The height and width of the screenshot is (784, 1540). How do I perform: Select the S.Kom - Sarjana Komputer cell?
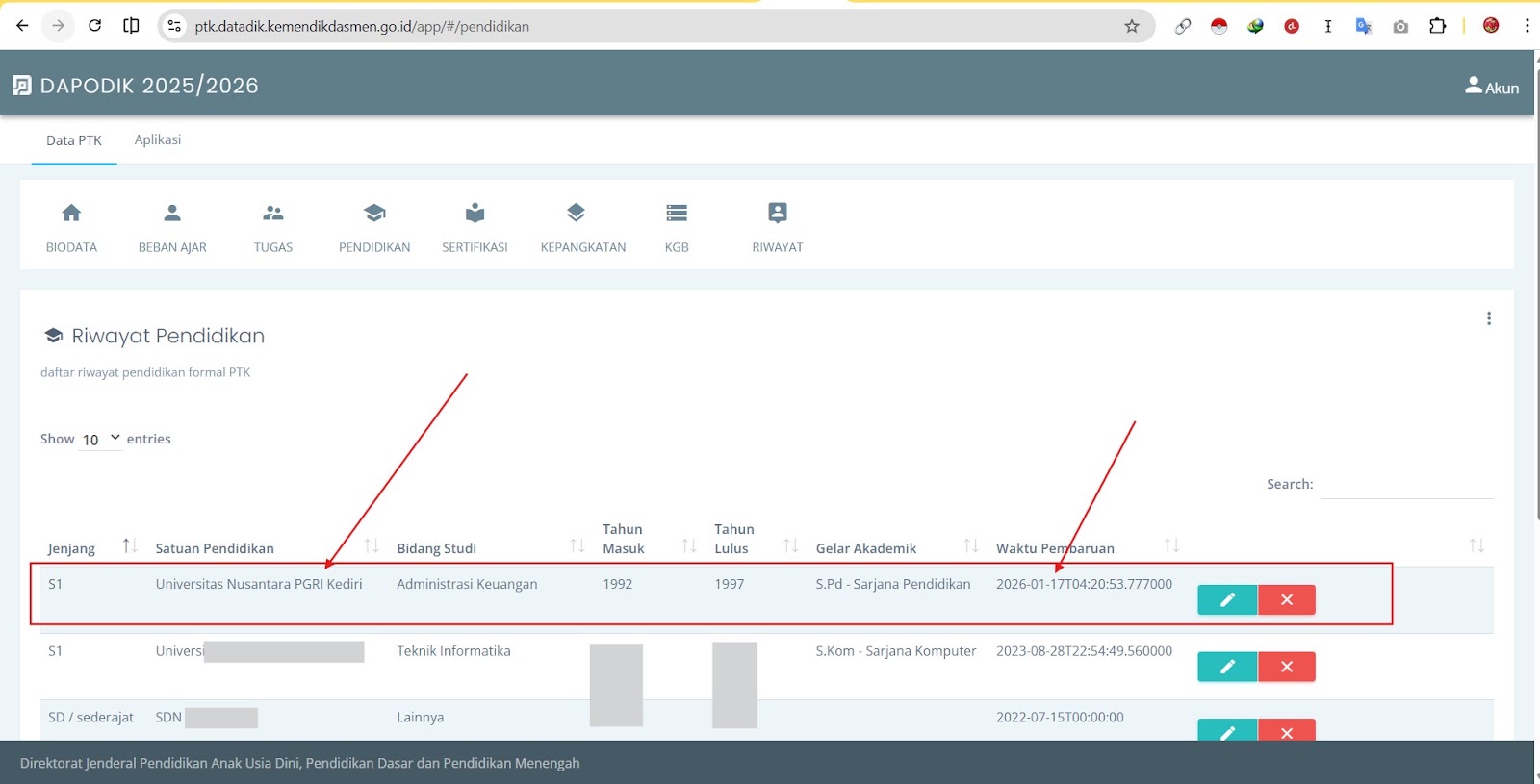click(x=896, y=651)
